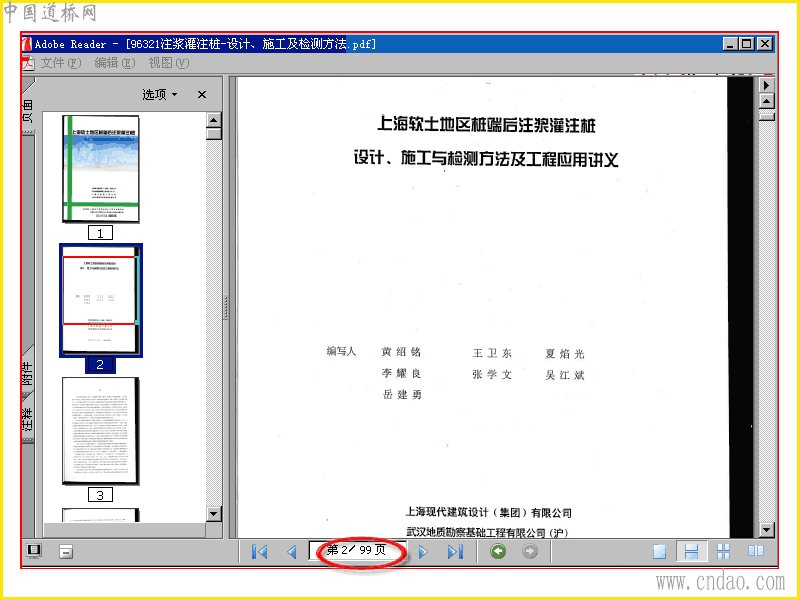Close the page thumbnails panel
Image resolution: width=800 pixels, height=600 pixels.
202,94
